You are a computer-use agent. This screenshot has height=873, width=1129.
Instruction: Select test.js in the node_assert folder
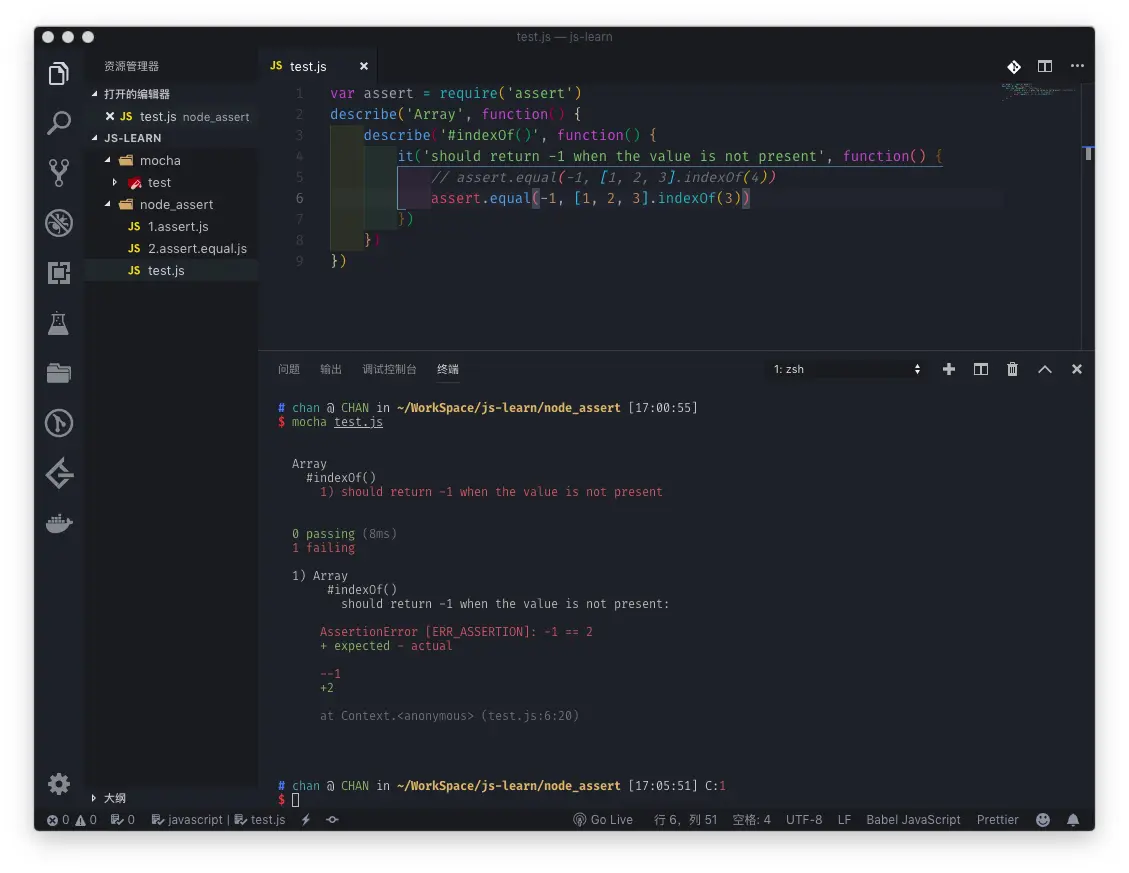(x=166, y=270)
